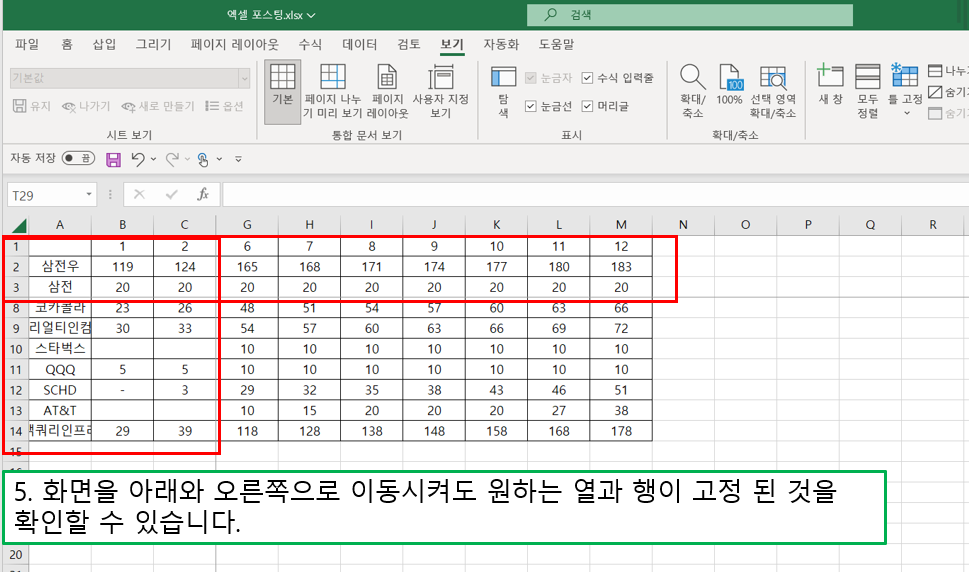The width and height of the screenshot is (969, 572).
Task: Toggle the 수식 입력줄 checkbox
Action: tap(588, 78)
